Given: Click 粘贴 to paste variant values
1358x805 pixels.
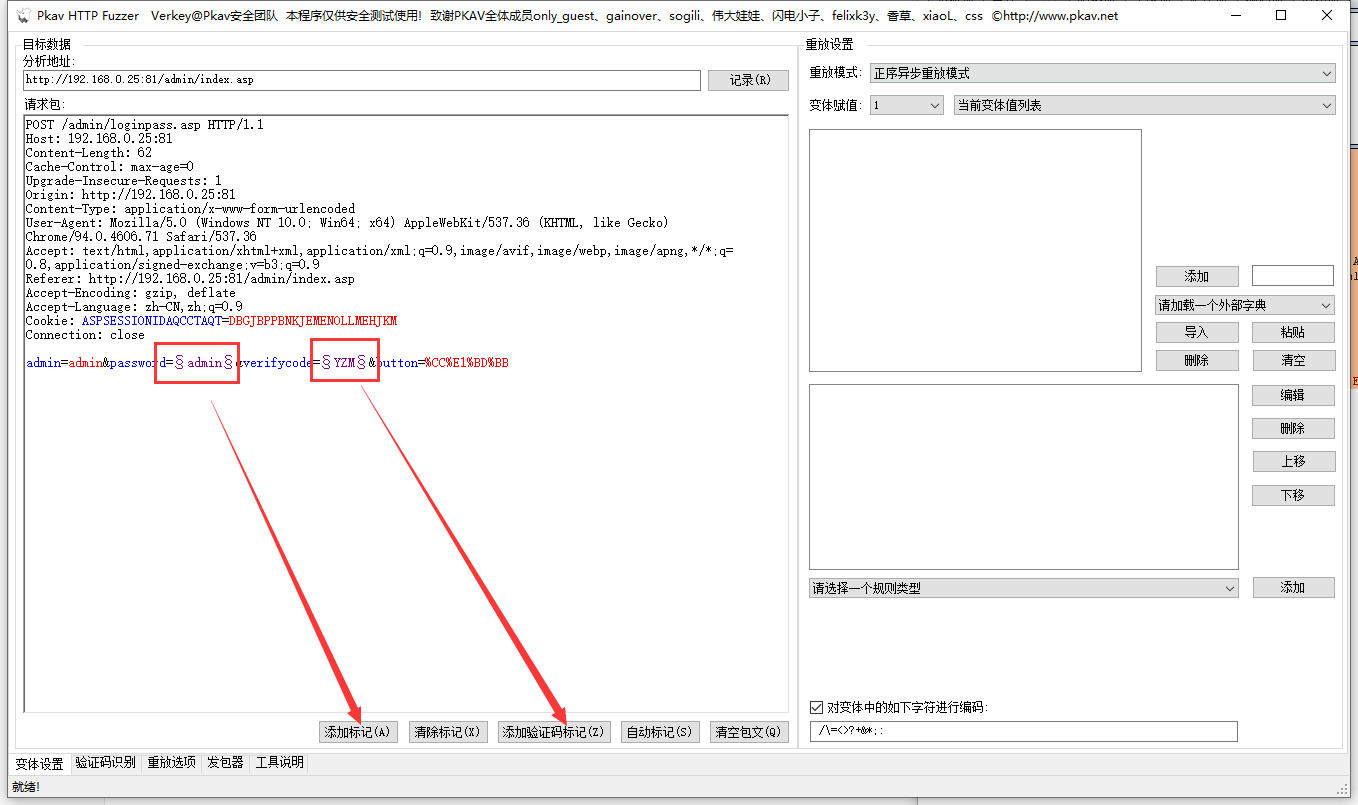Looking at the screenshot, I should [x=1292, y=331].
